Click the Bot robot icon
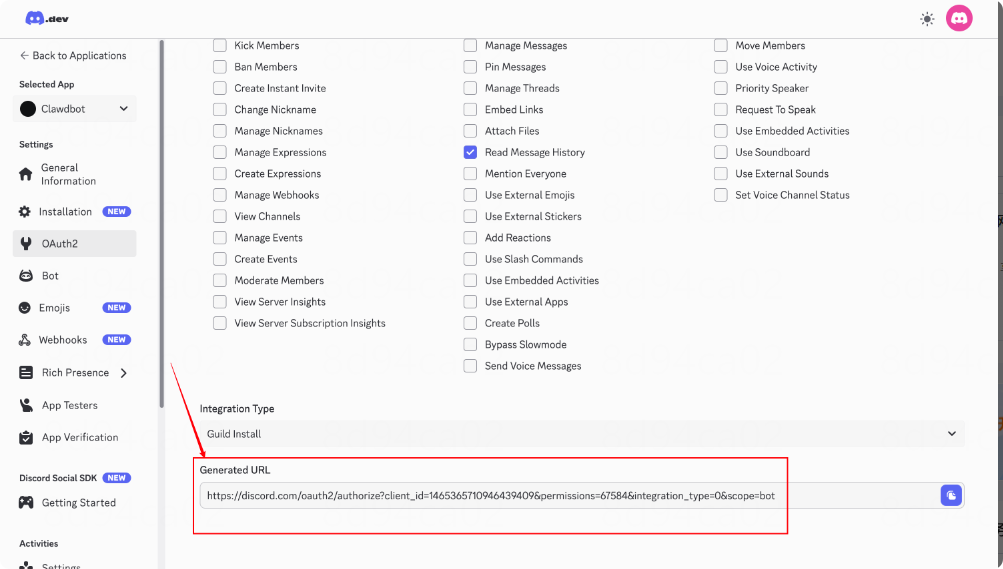The image size is (1003, 569). coord(26,276)
